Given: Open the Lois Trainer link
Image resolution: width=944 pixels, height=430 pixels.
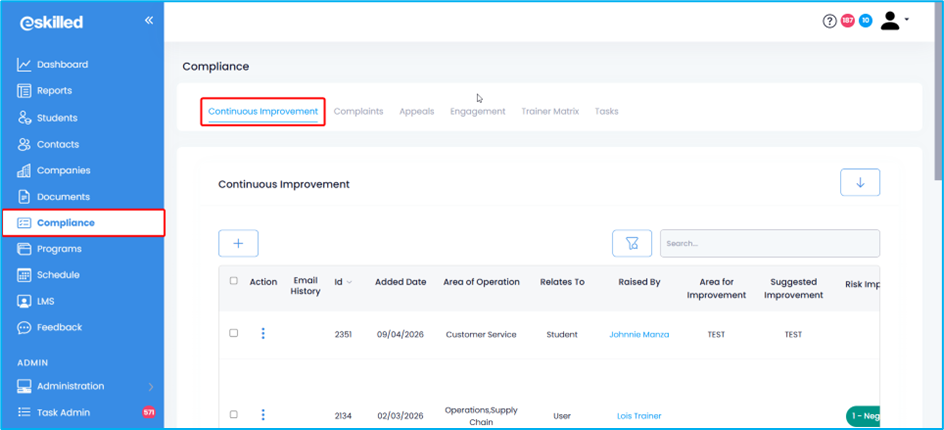Looking at the screenshot, I should pyautogui.click(x=639, y=416).
